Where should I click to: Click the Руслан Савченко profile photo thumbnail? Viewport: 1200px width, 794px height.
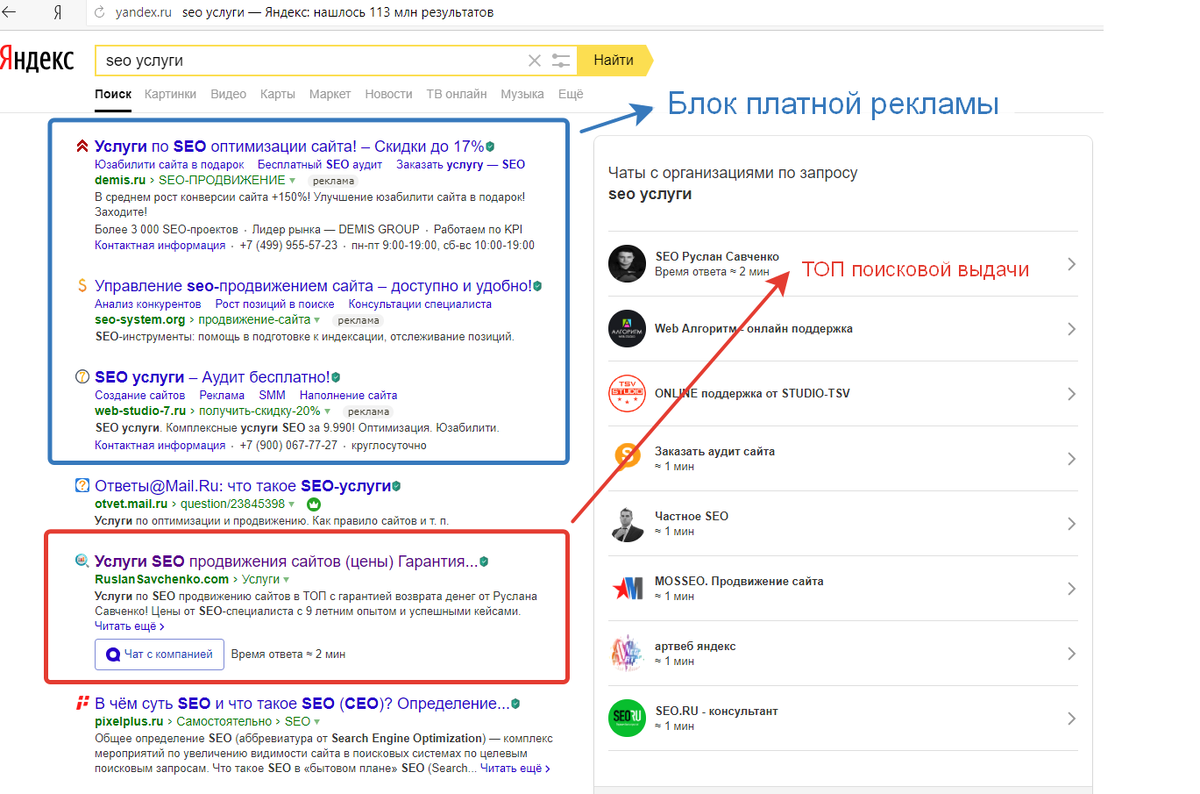click(x=627, y=263)
